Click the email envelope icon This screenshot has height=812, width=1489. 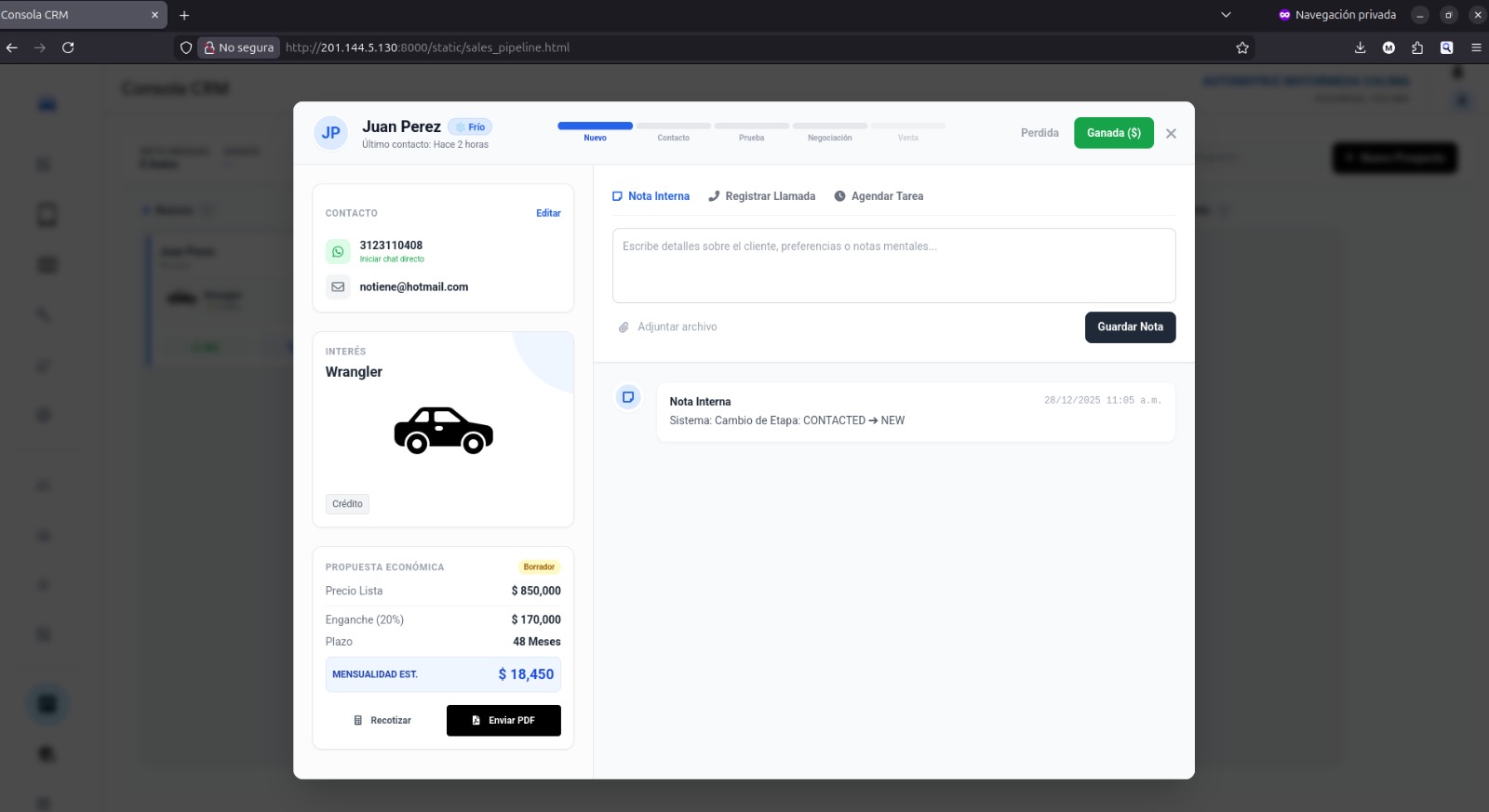[338, 287]
